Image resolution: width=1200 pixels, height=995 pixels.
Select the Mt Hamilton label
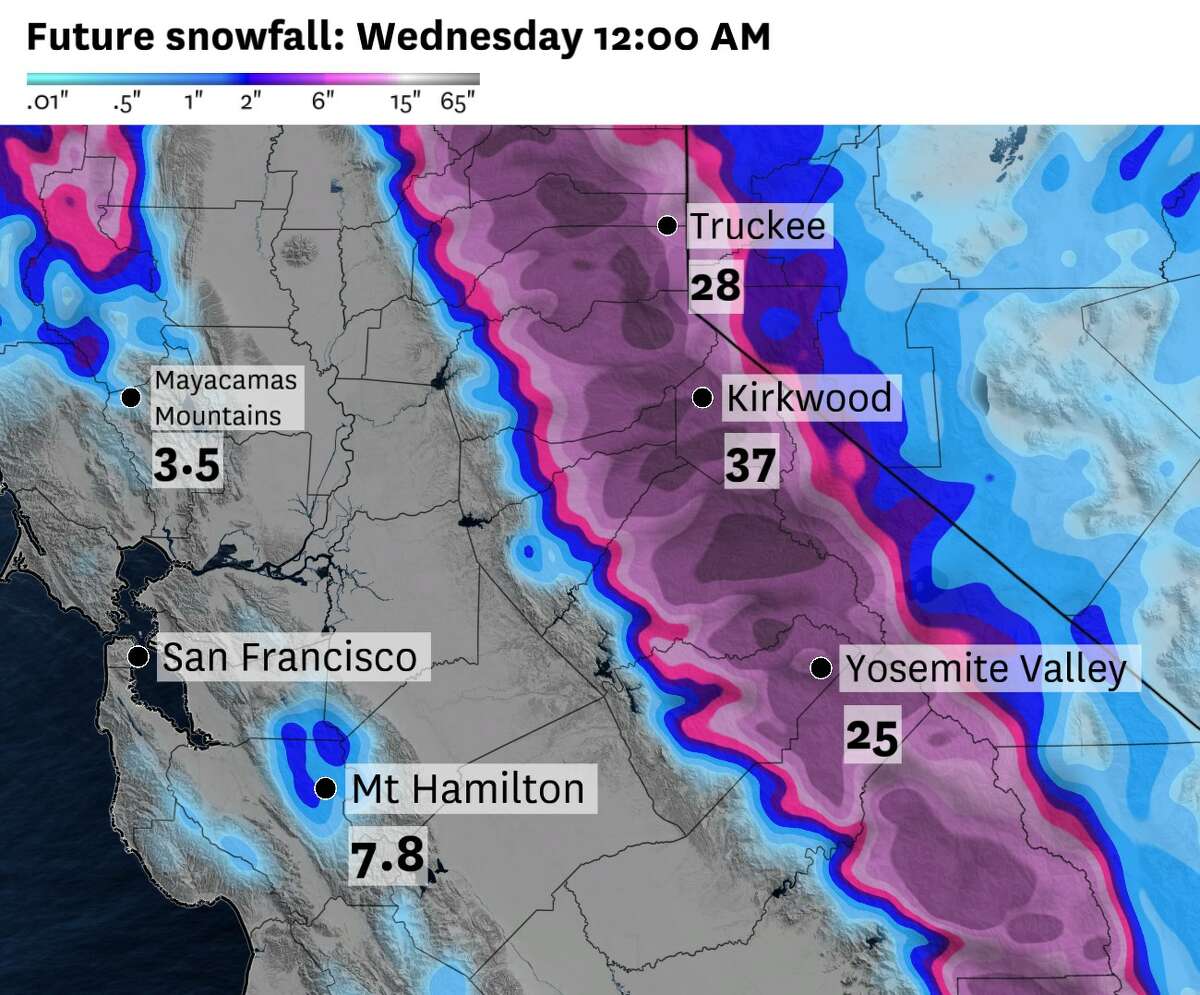click(x=469, y=789)
